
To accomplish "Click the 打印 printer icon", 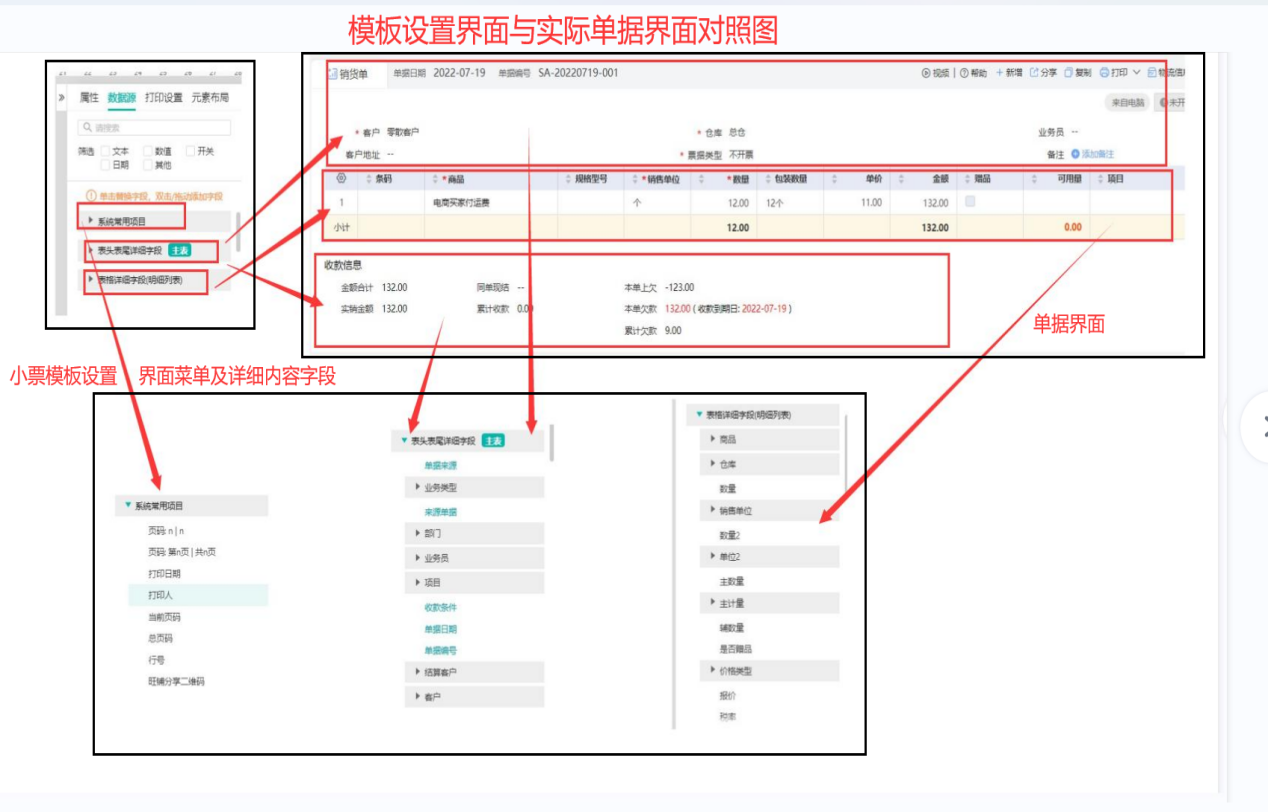I will click(x=1105, y=73).
